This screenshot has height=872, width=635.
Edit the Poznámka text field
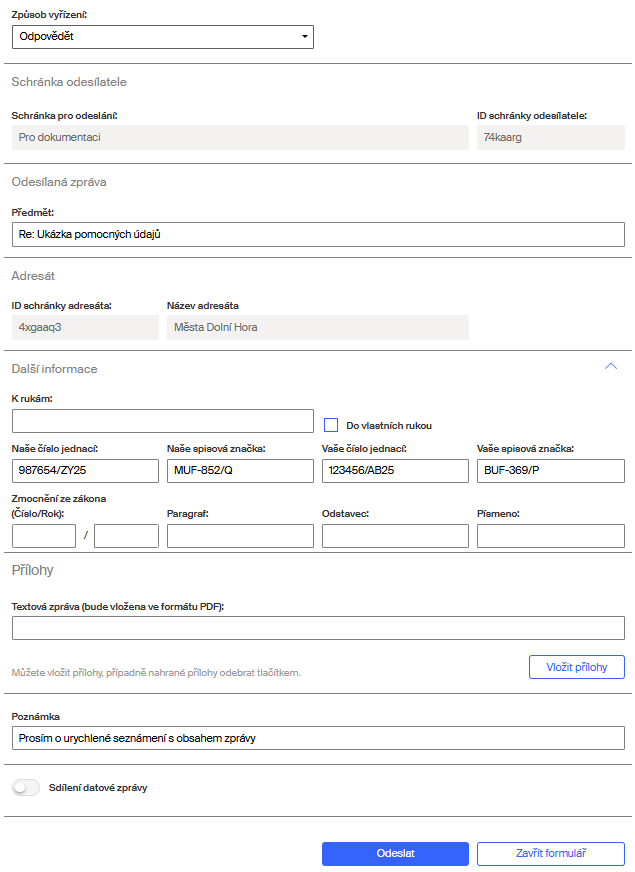click(318, 738)
